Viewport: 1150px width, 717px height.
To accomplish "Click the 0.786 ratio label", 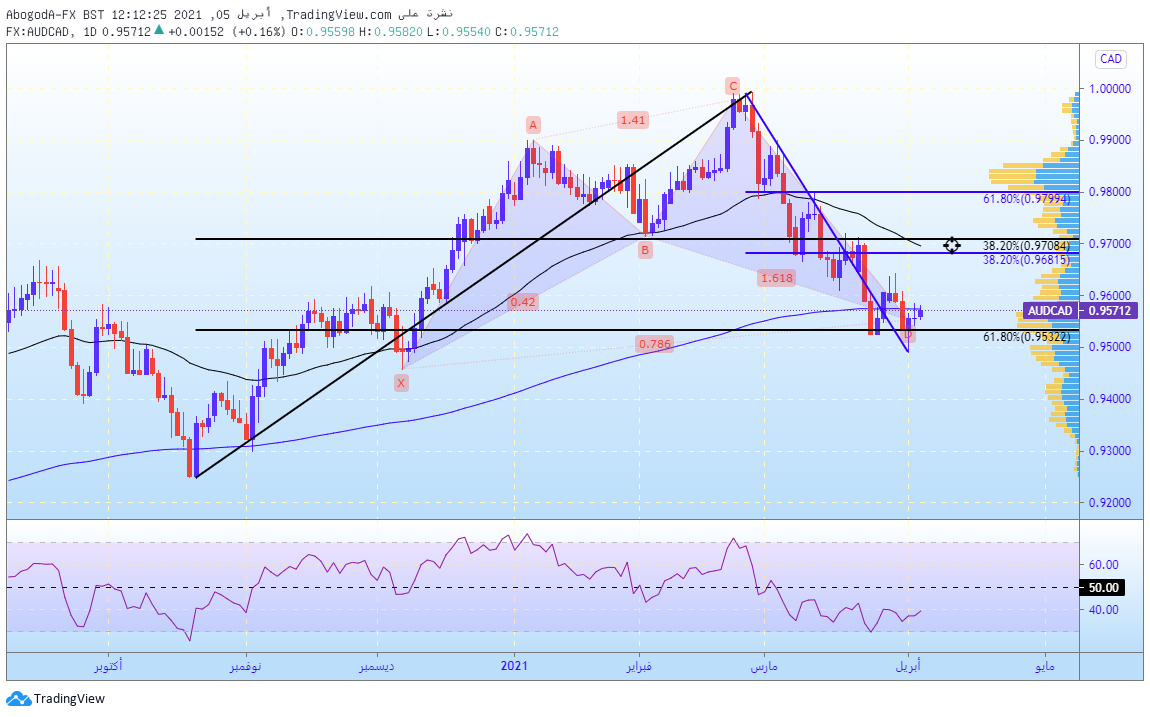I will coord(654,344).
